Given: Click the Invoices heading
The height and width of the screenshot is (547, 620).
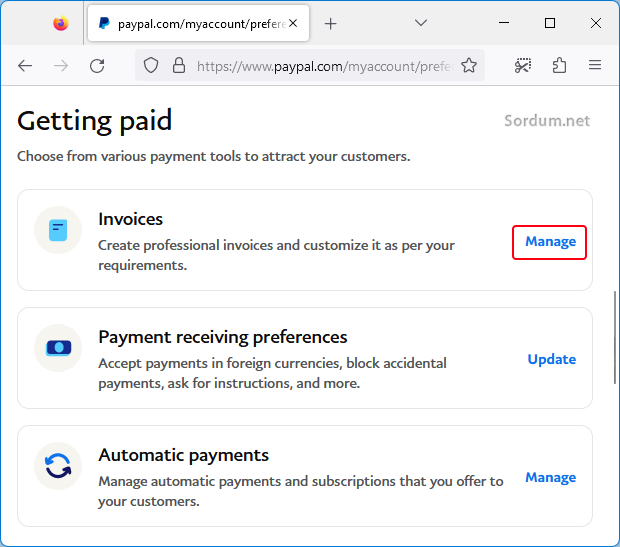Looking at the screenshot, I should 130,219.
